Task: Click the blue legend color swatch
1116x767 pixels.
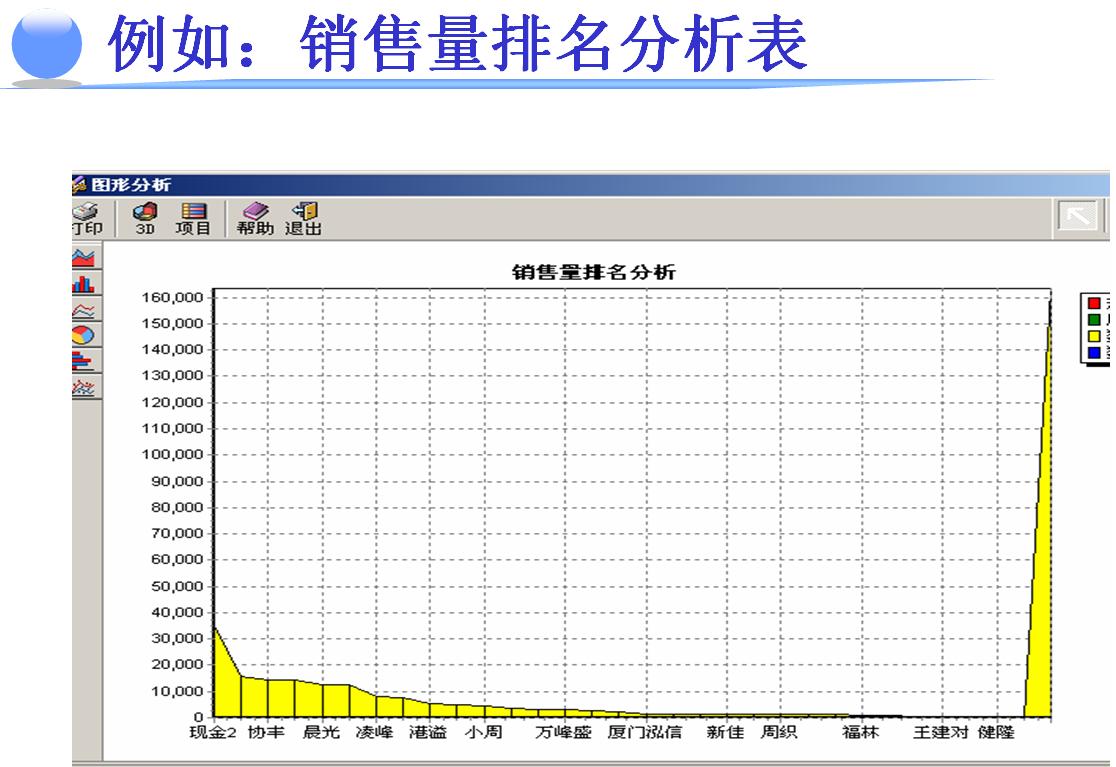Action: pos(1094,352)
